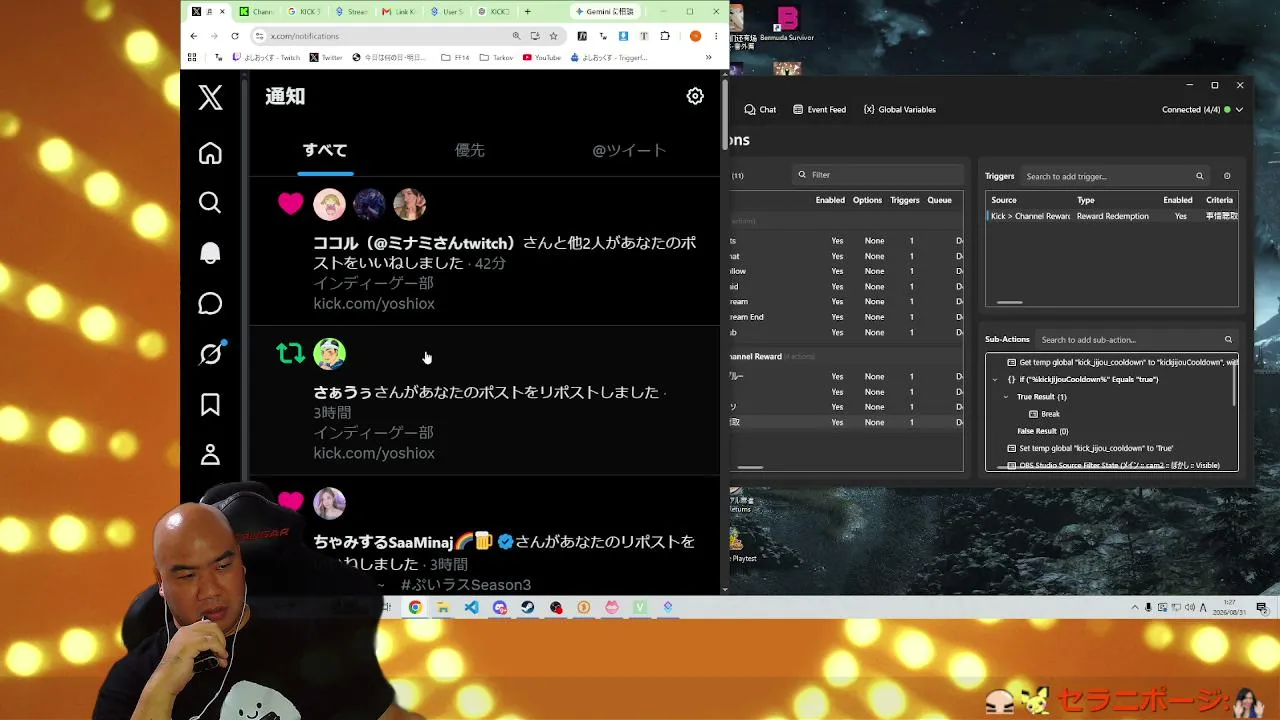The height and width of the screenshot is (720, 1280).
Task: Open Notifications bell in X sidebar
Action: pos(210,253)
